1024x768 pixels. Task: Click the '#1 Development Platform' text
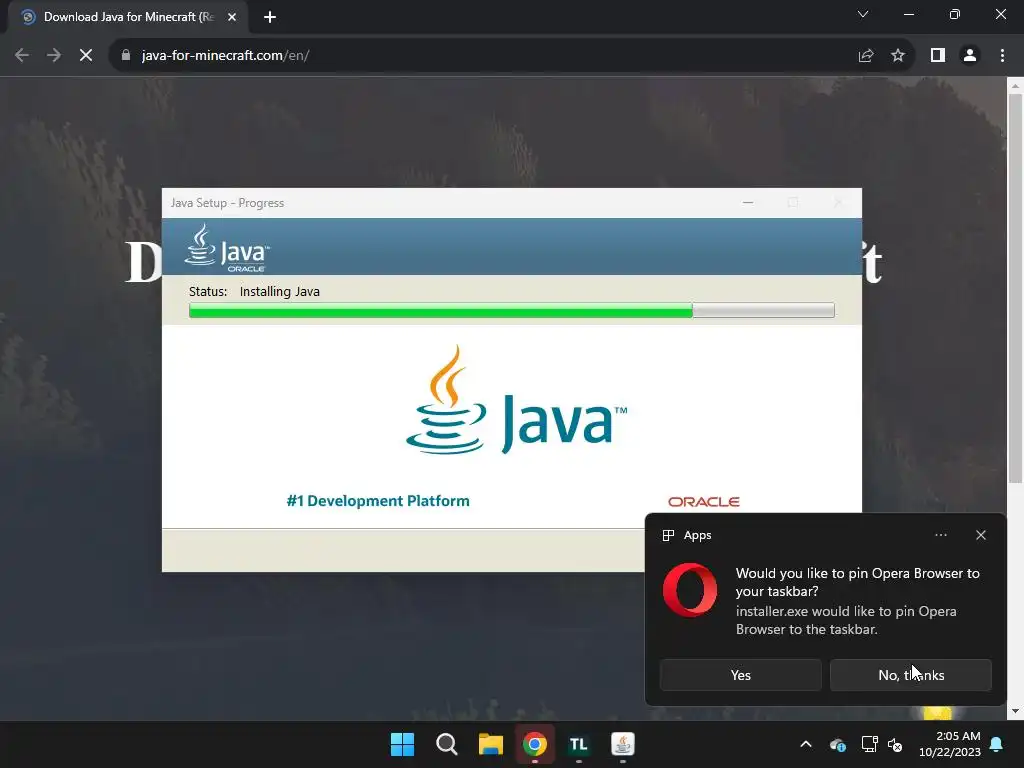(377, 501)
